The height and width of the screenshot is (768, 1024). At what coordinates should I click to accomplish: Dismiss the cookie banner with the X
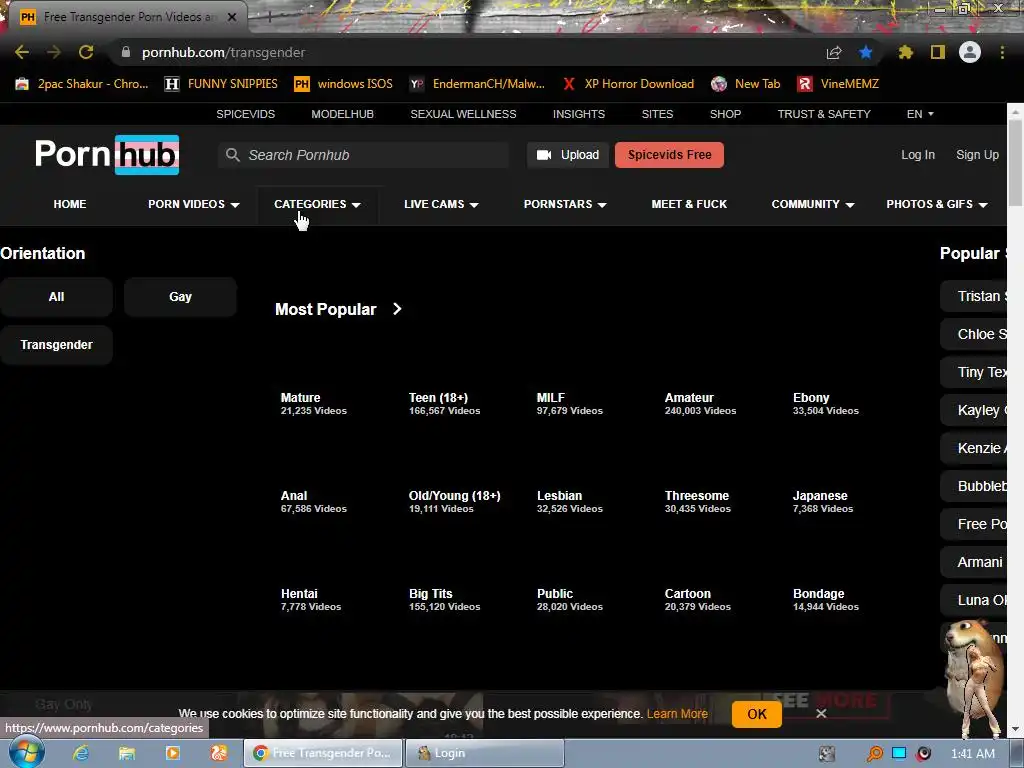(821, 714)
